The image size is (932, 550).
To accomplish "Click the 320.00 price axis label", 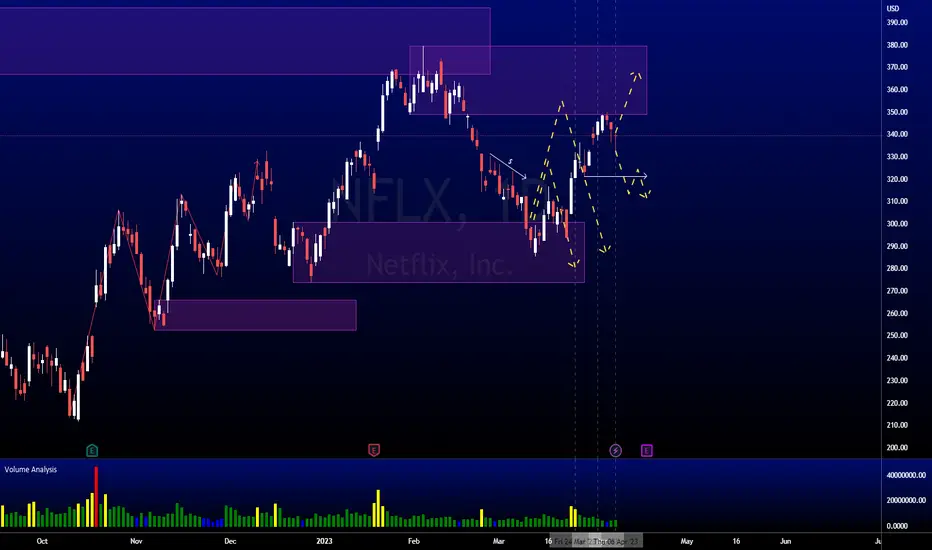I will [x=897, y=179].
